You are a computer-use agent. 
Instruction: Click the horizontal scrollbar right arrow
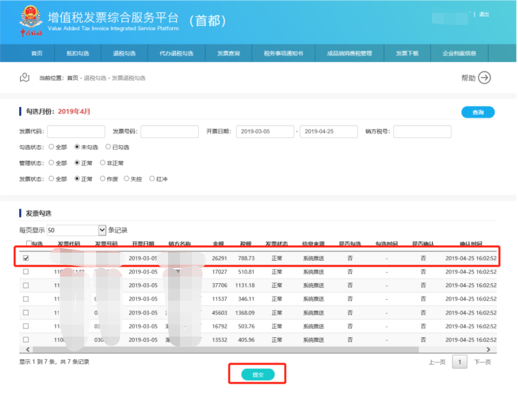488,349
